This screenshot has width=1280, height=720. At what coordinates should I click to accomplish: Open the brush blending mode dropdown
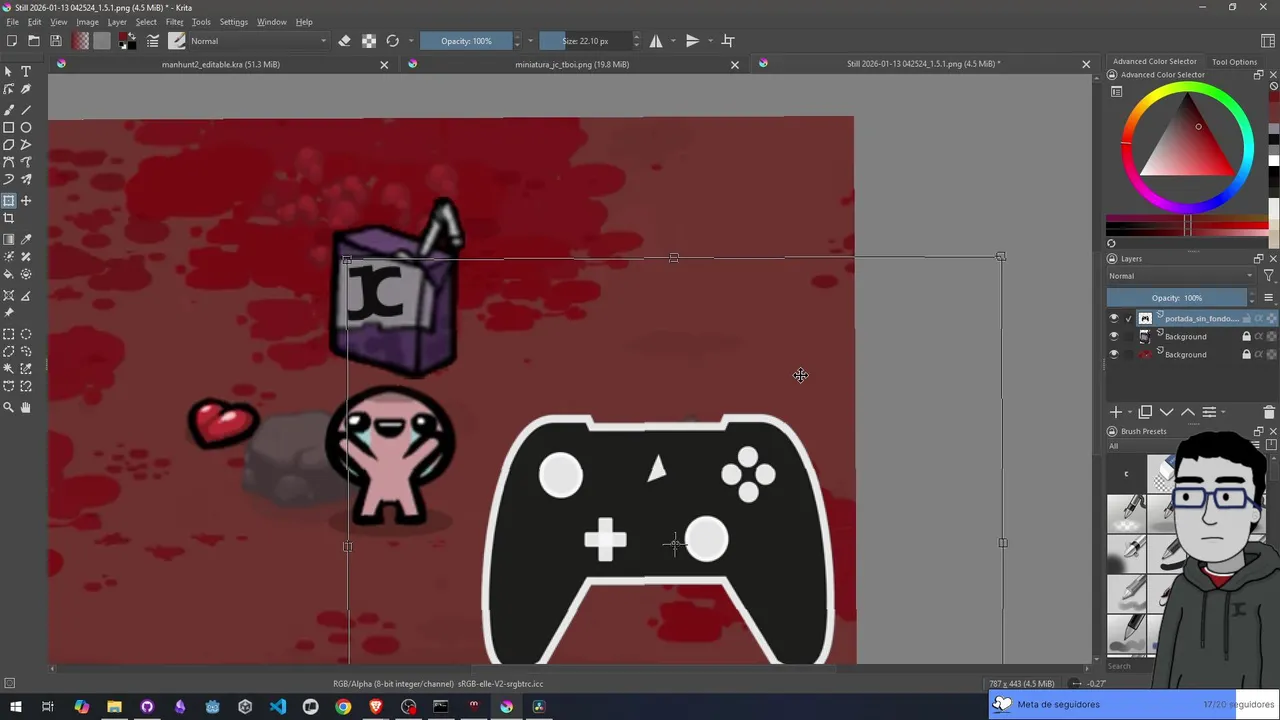click(x=258, y=41)
